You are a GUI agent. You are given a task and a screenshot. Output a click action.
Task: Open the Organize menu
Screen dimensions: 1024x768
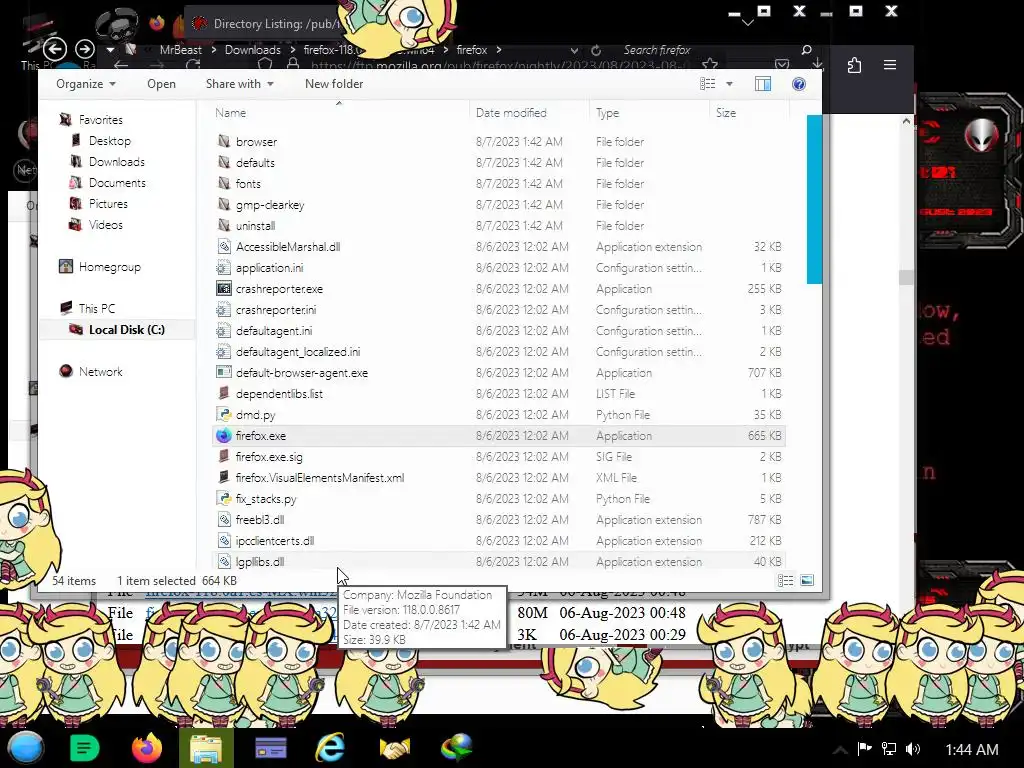coord(86,84)
